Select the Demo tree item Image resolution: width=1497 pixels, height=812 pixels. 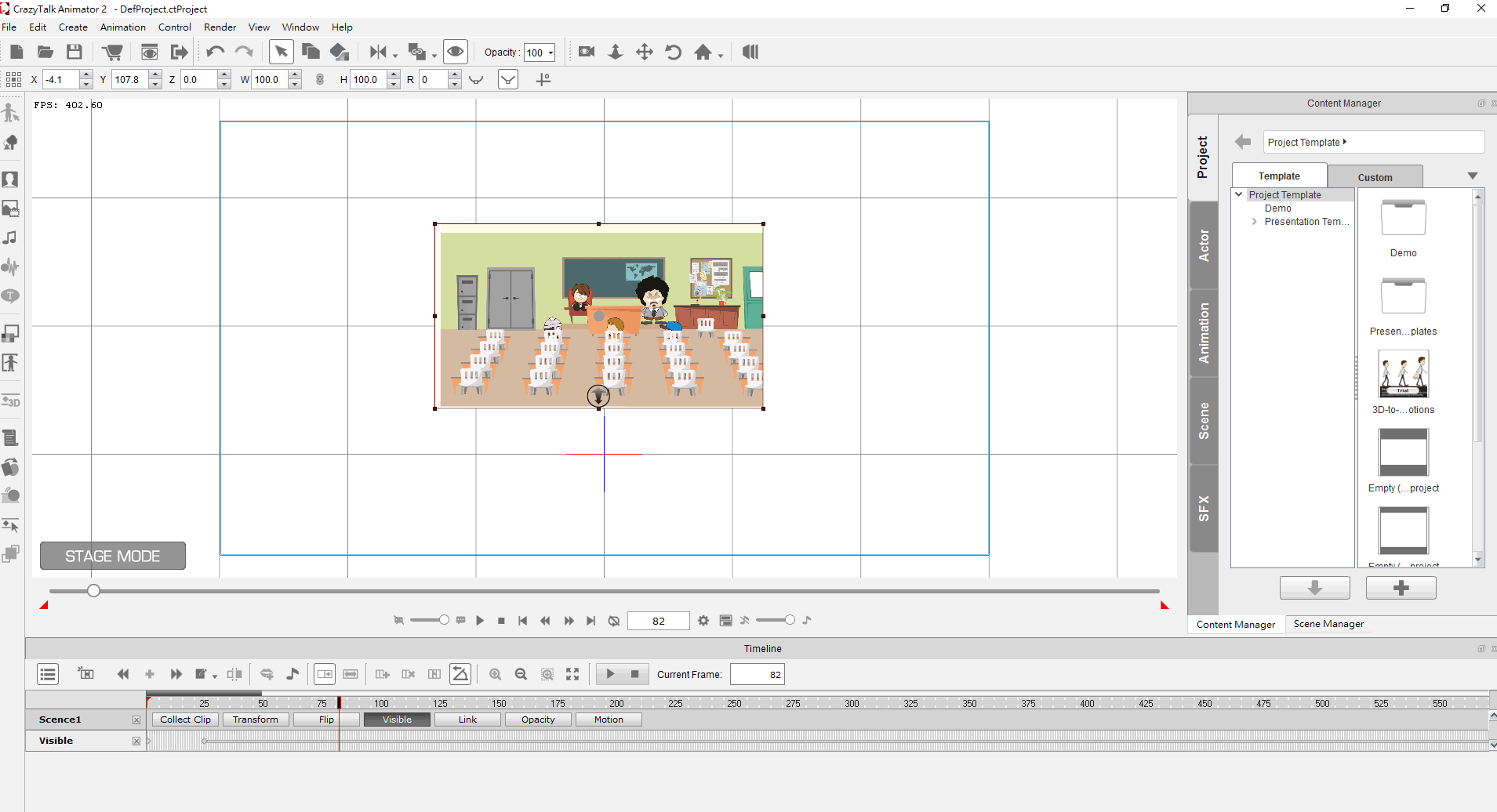coord(1277,208)
